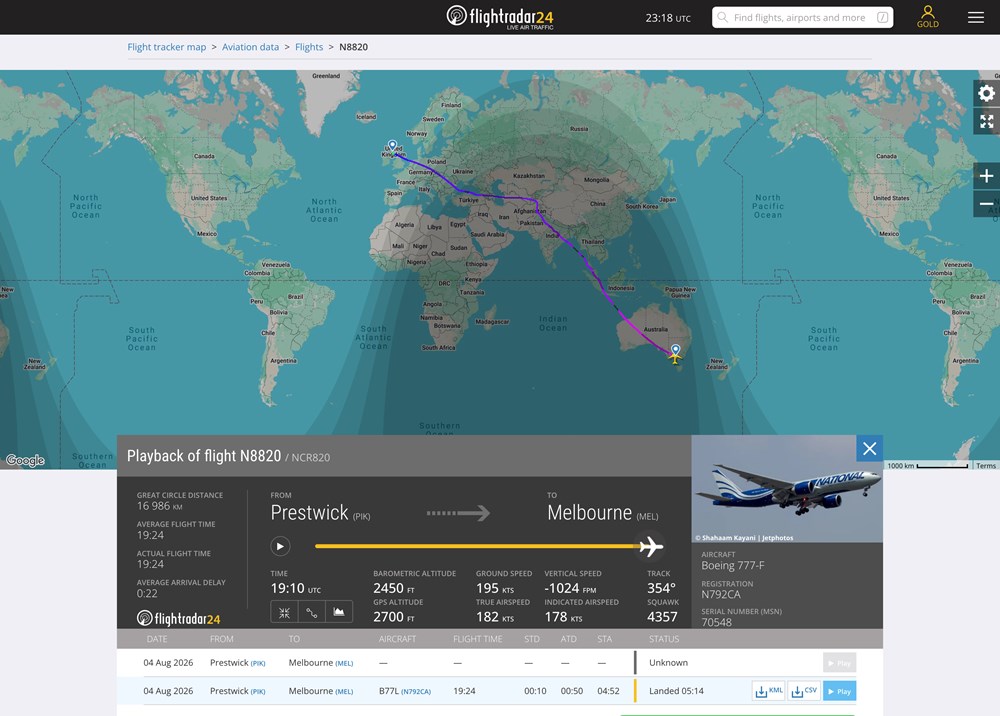Click the ground speed 195 KTS value
This screenshot has height=716, width=1000.
click(495, 588)
